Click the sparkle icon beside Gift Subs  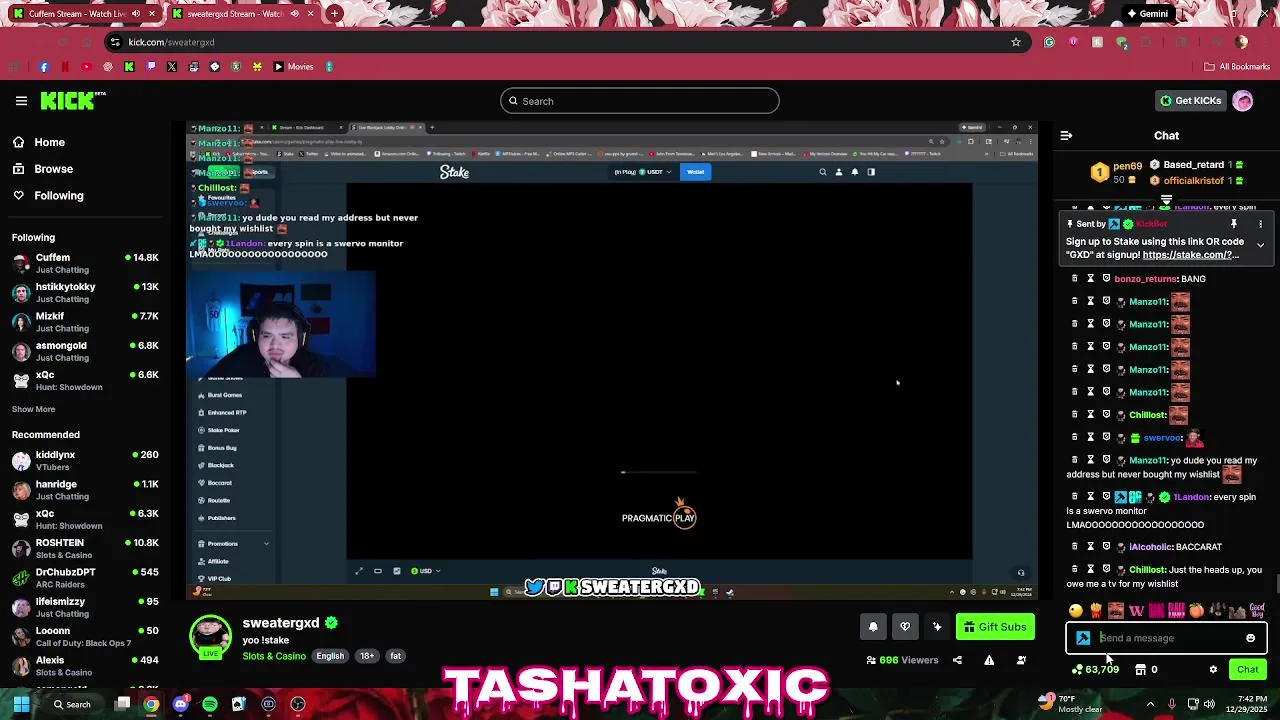tap(937, 627)
